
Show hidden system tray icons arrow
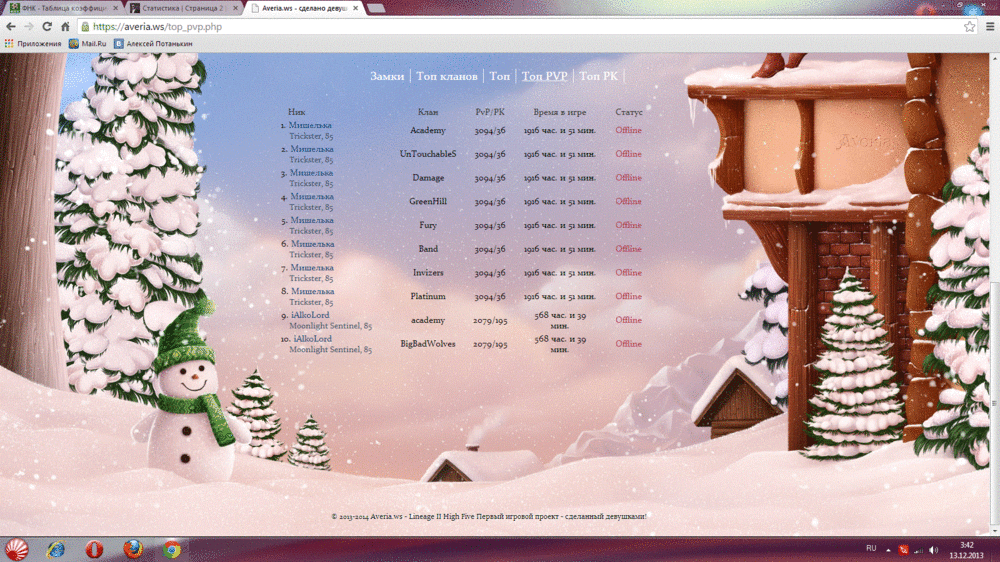pos(889,549)
